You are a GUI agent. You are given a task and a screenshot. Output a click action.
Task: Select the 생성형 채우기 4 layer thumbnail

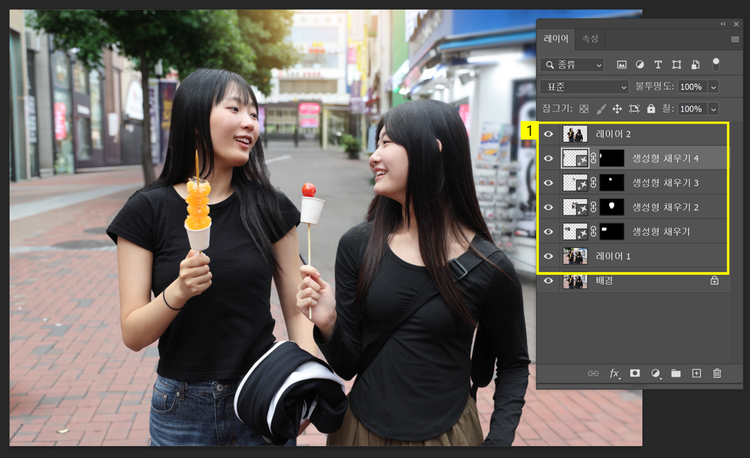click(x=574, y=158)
